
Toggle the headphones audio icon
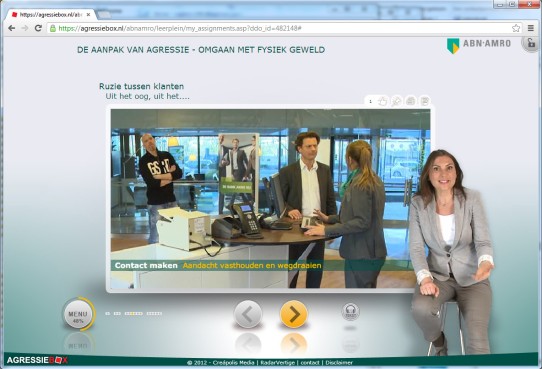pyautogui.click(x=351, y=312)
